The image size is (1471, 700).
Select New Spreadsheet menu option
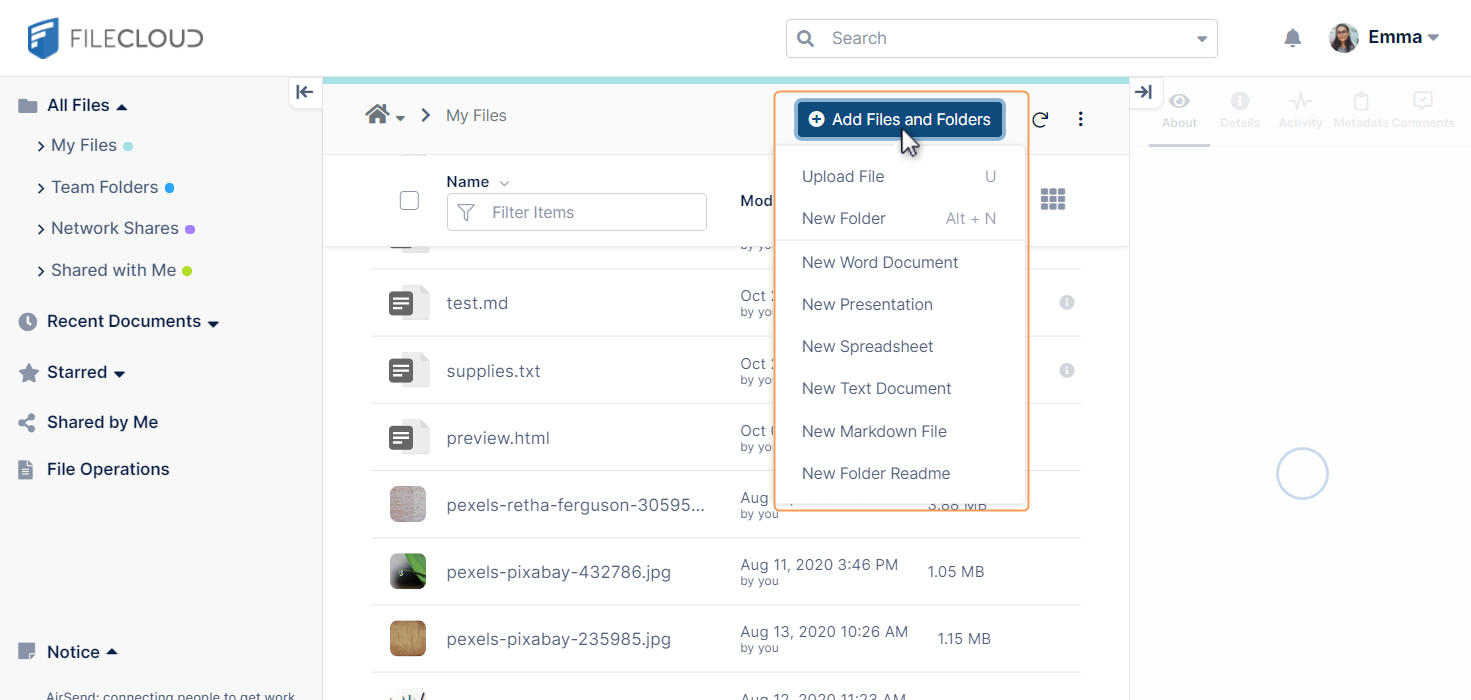(867, 346)
